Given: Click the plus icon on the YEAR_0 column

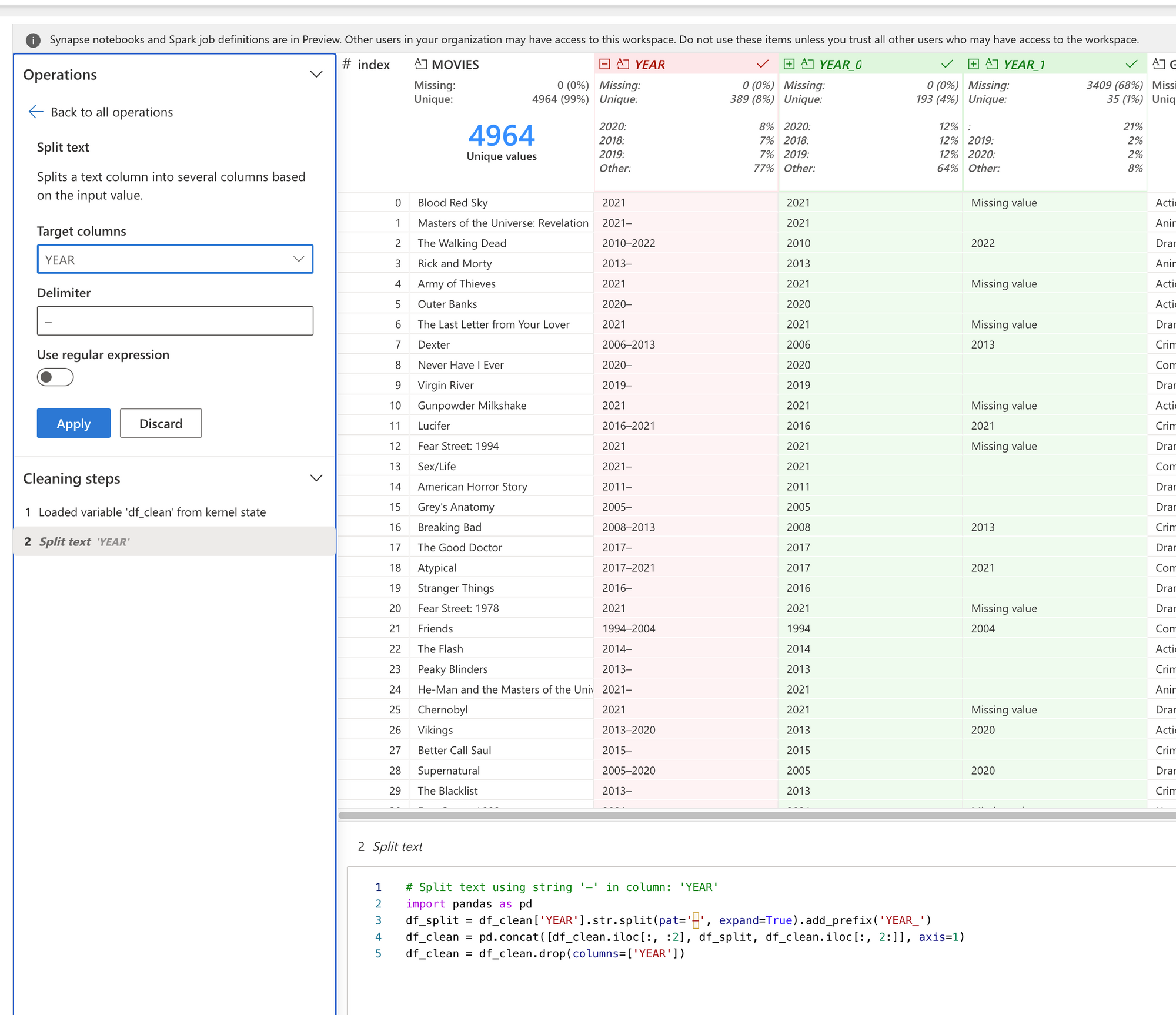Looking at the screenshot, I should (789, 64).
